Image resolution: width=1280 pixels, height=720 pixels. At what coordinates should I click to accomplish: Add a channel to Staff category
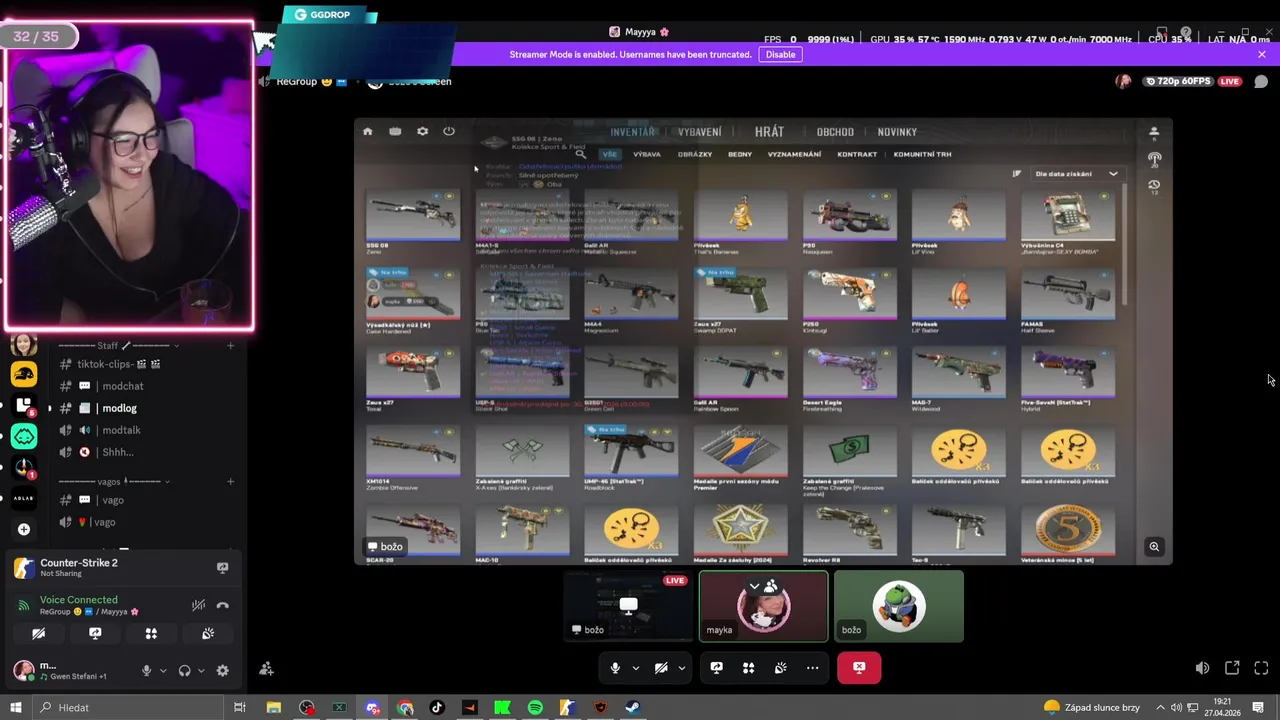[230, 346]
